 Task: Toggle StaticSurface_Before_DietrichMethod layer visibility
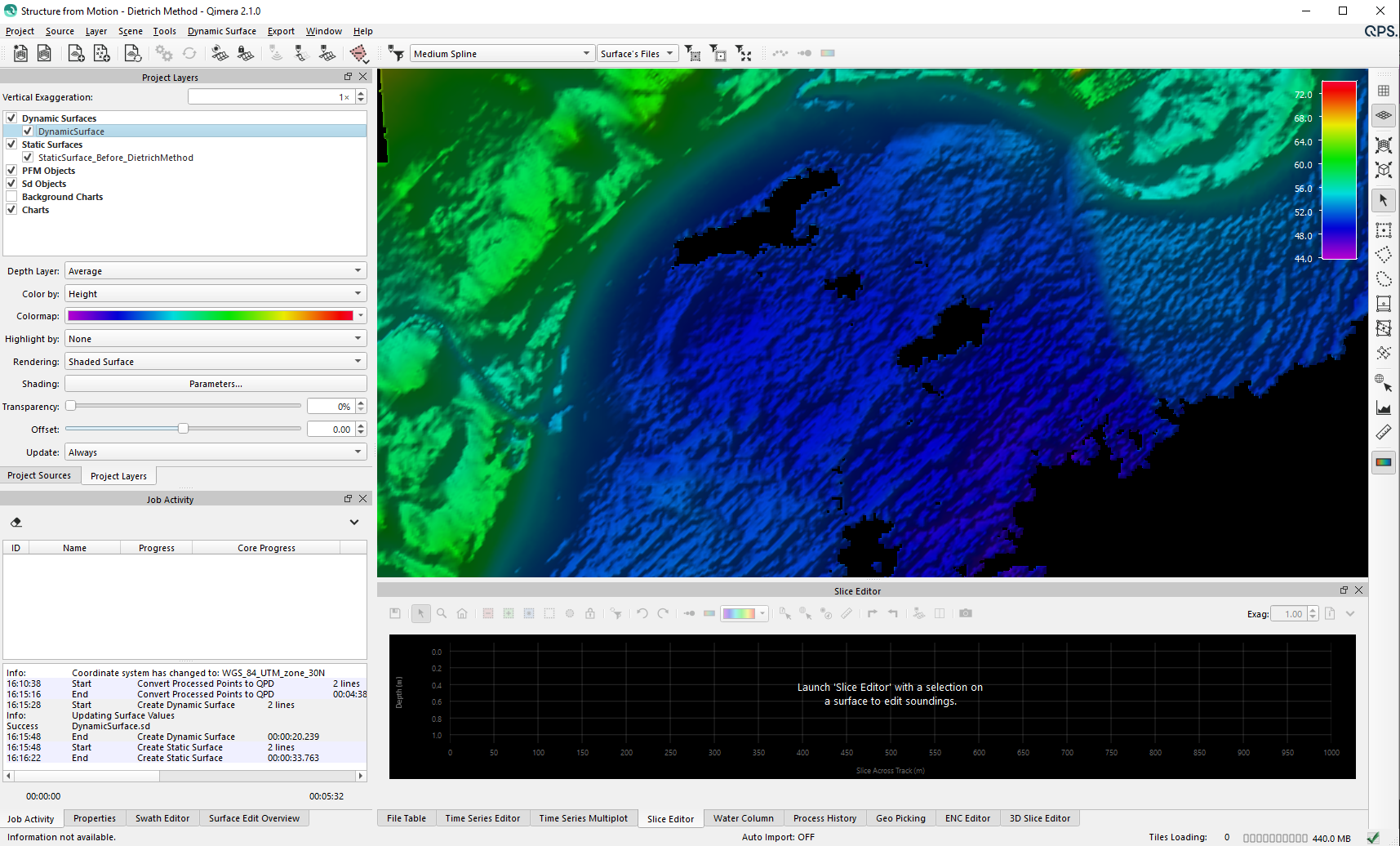click(28, 158)
